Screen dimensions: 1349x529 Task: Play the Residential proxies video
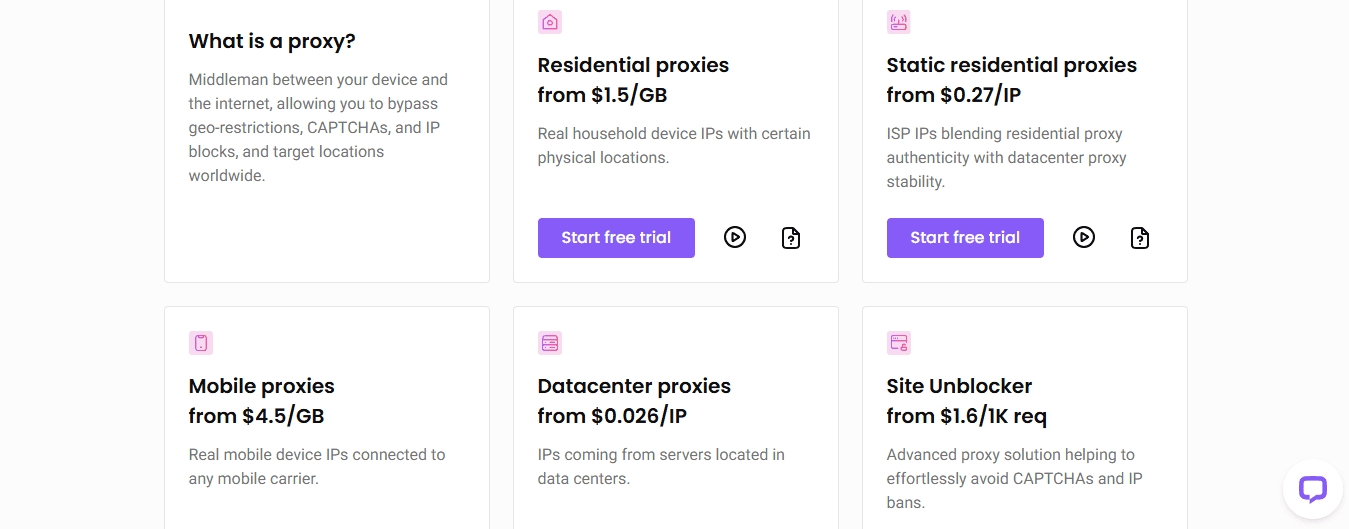[735, 238]
